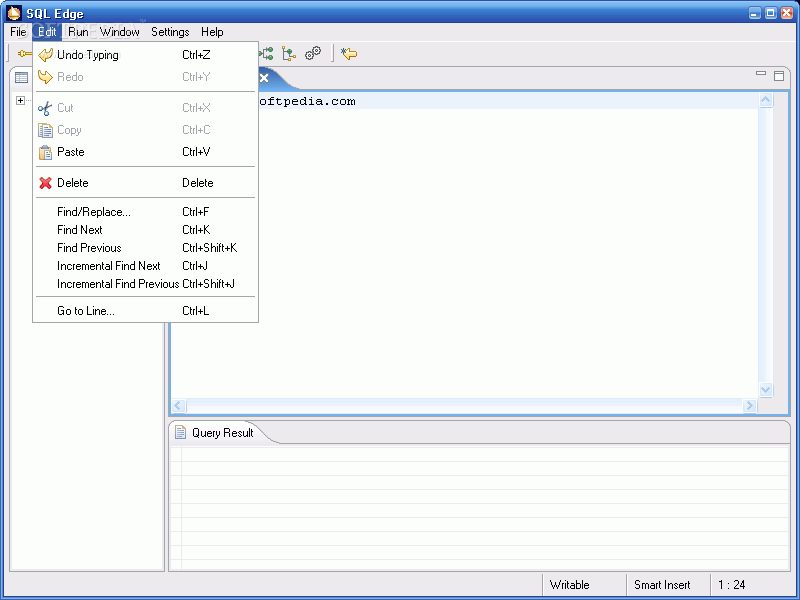
Task: Choose Incremental Find Previous
Action: 145,284
